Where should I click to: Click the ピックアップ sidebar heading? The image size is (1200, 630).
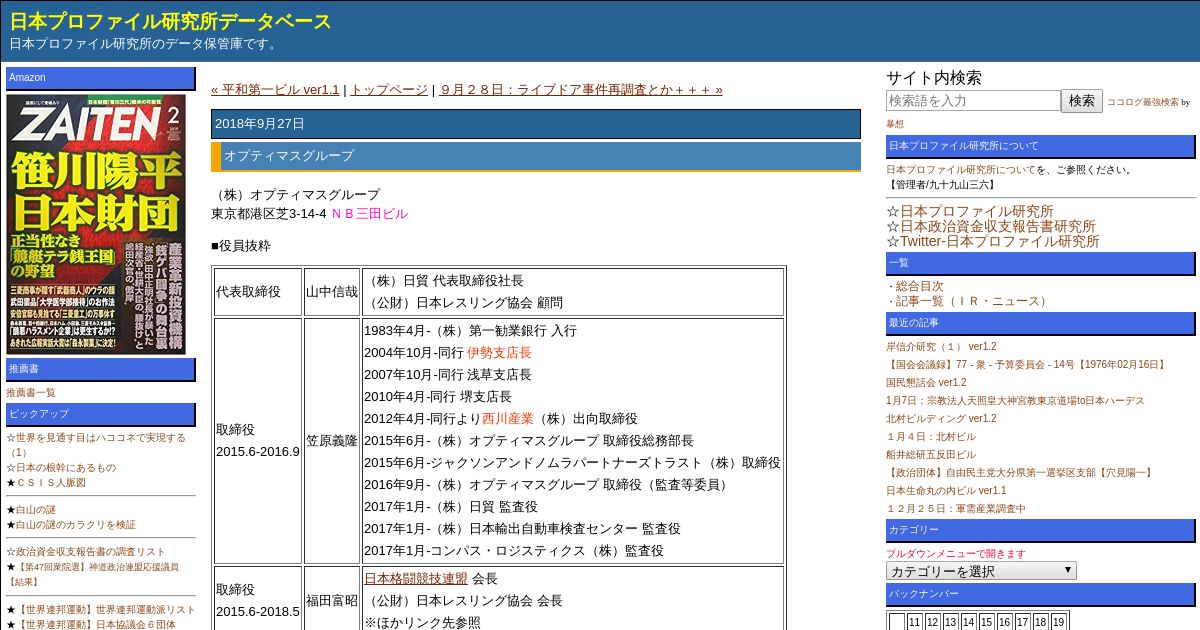pos(101,414)
